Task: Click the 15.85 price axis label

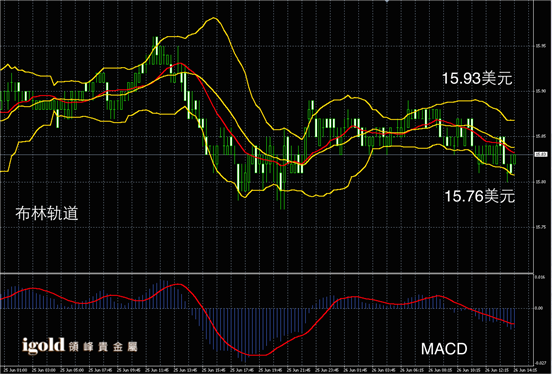Action: click(540, 136)
